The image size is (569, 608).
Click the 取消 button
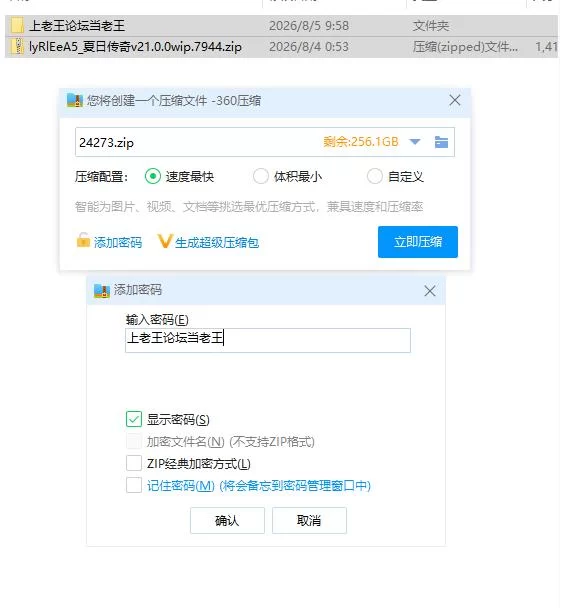309,520
